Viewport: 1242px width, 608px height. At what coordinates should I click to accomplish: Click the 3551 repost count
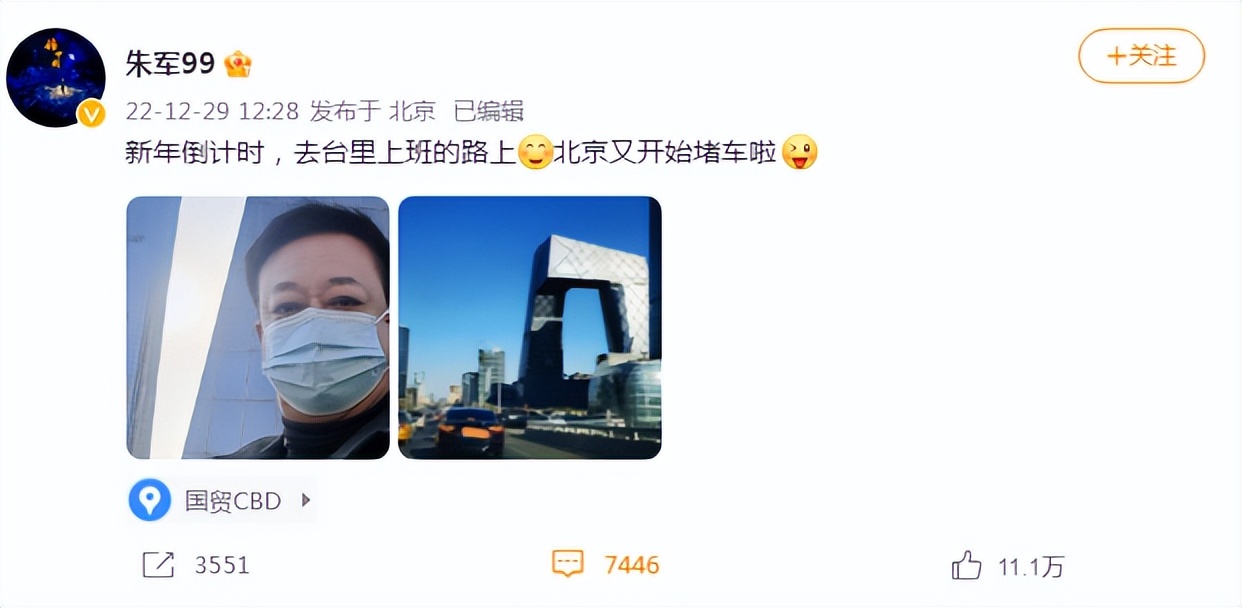pyautogui.click(x=222, y=565)
